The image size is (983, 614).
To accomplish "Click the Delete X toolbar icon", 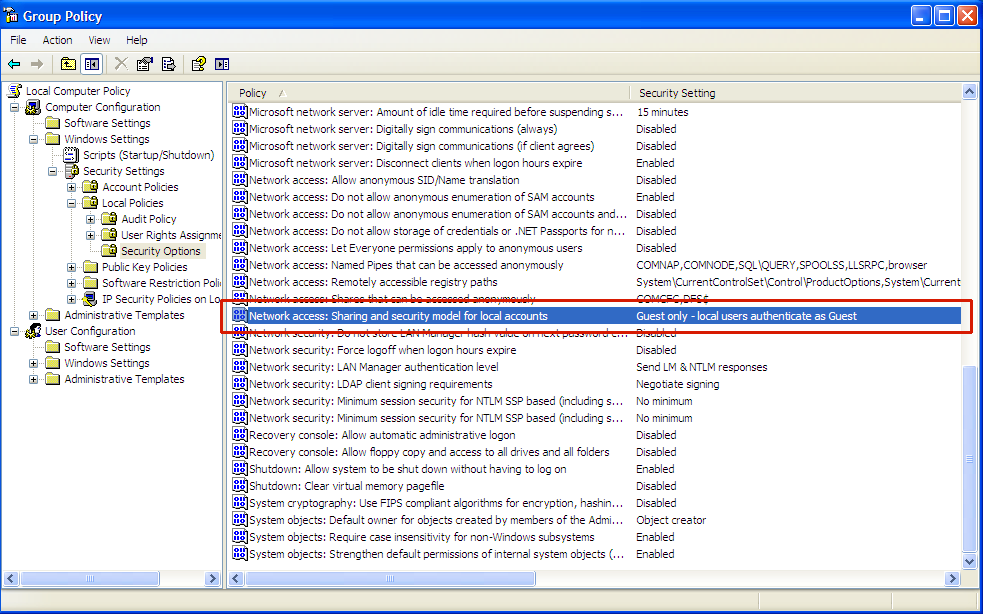I will [121, 64].
